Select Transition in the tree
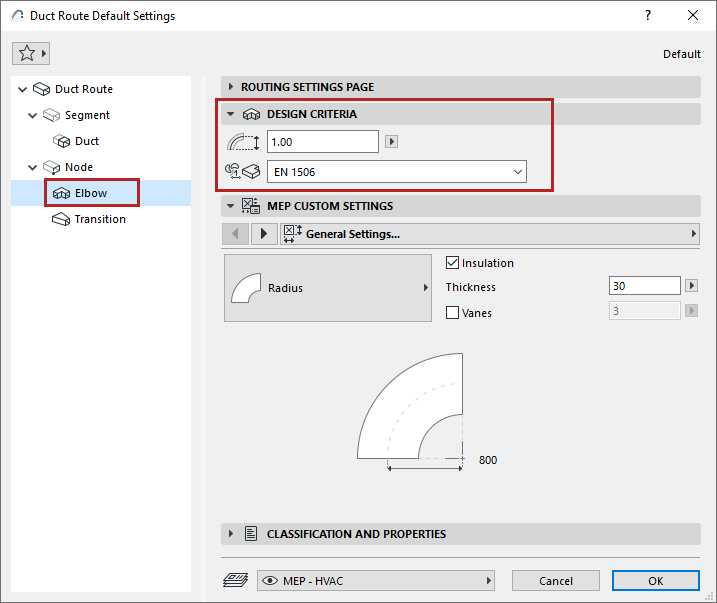Image resolution: width=717 pixels, height=603 pixels. [100, 219]
